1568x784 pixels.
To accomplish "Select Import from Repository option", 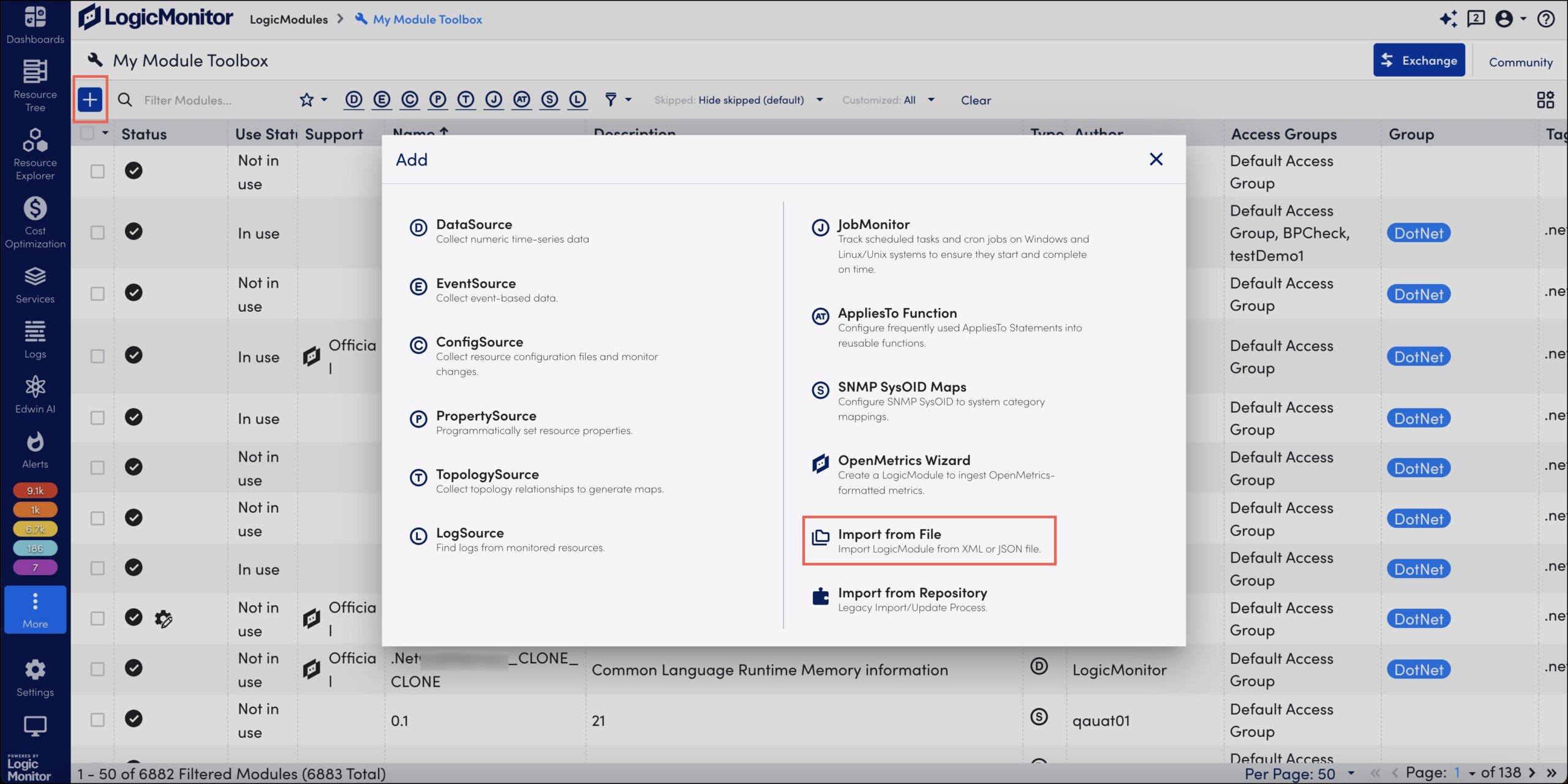I will 899,599.
